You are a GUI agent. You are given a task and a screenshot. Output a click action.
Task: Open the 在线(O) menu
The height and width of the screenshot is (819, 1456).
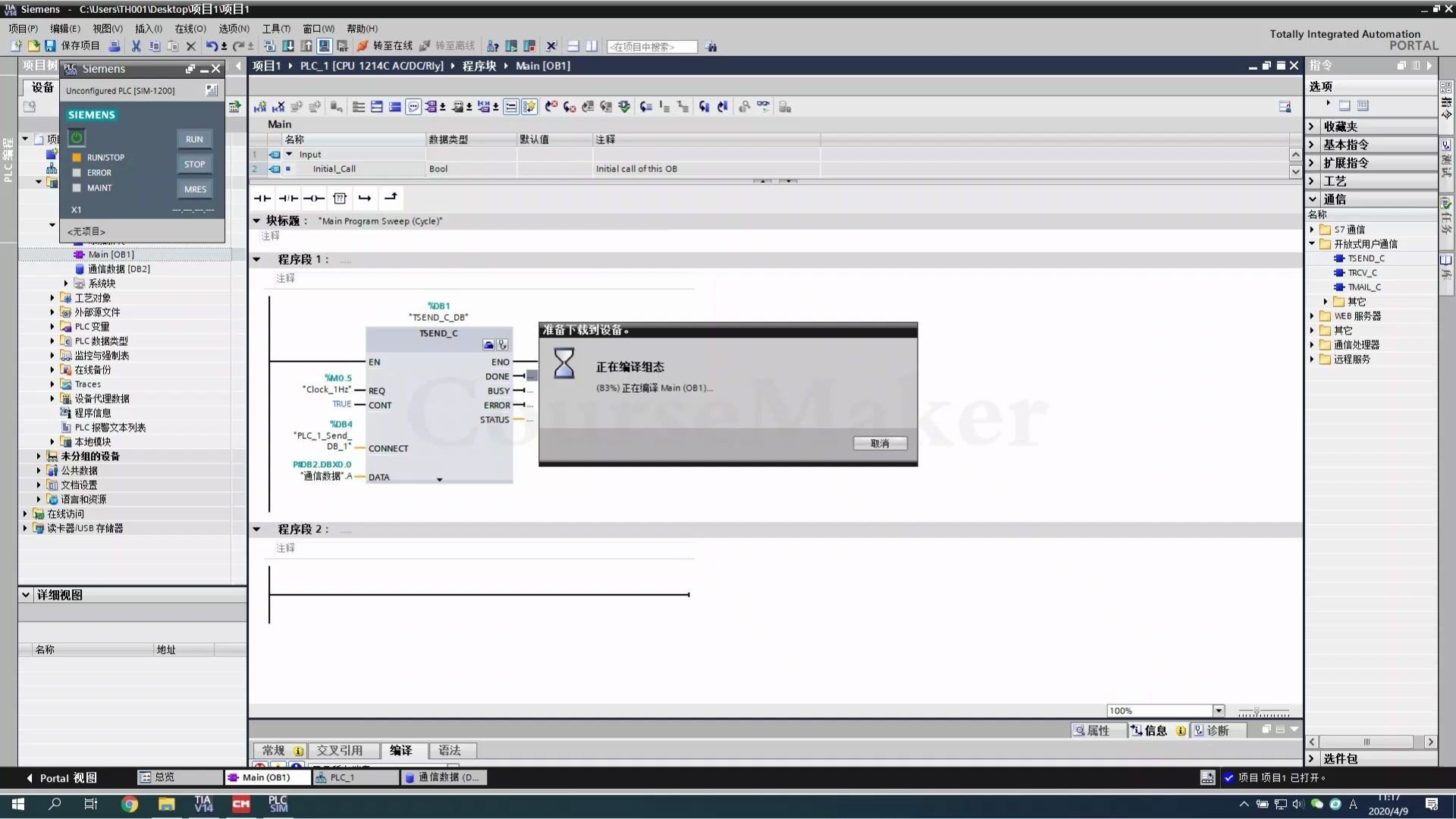[190, 28]
